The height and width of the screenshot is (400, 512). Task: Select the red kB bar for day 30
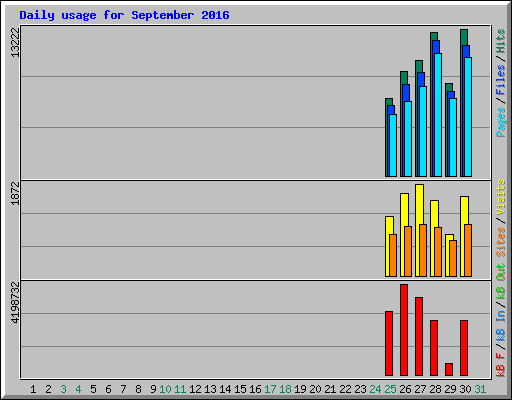pos(464,348)
